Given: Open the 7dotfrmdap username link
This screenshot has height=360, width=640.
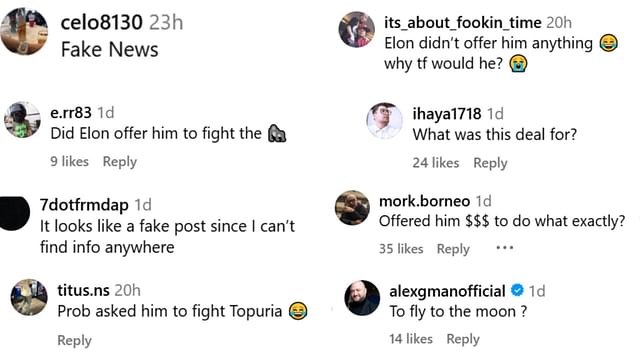Looking at the screenshot, I should coord(84,204).
